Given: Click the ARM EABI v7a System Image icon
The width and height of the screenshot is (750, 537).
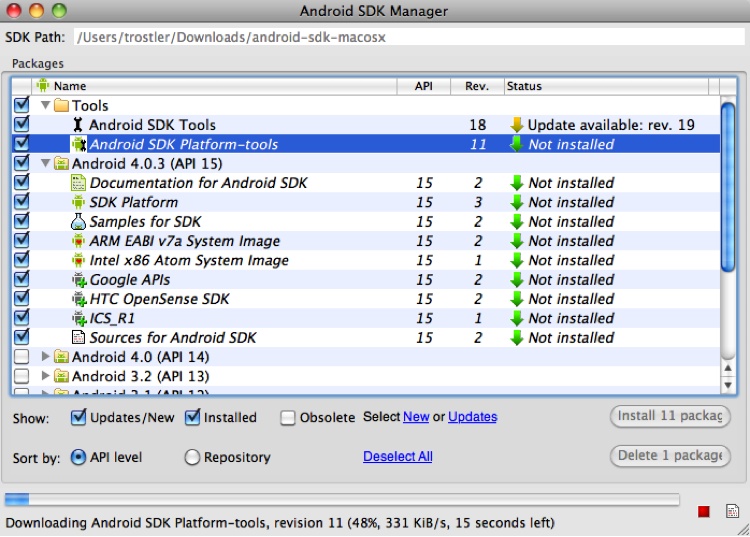Looking at the screenshot, I should tap(78, 241).
